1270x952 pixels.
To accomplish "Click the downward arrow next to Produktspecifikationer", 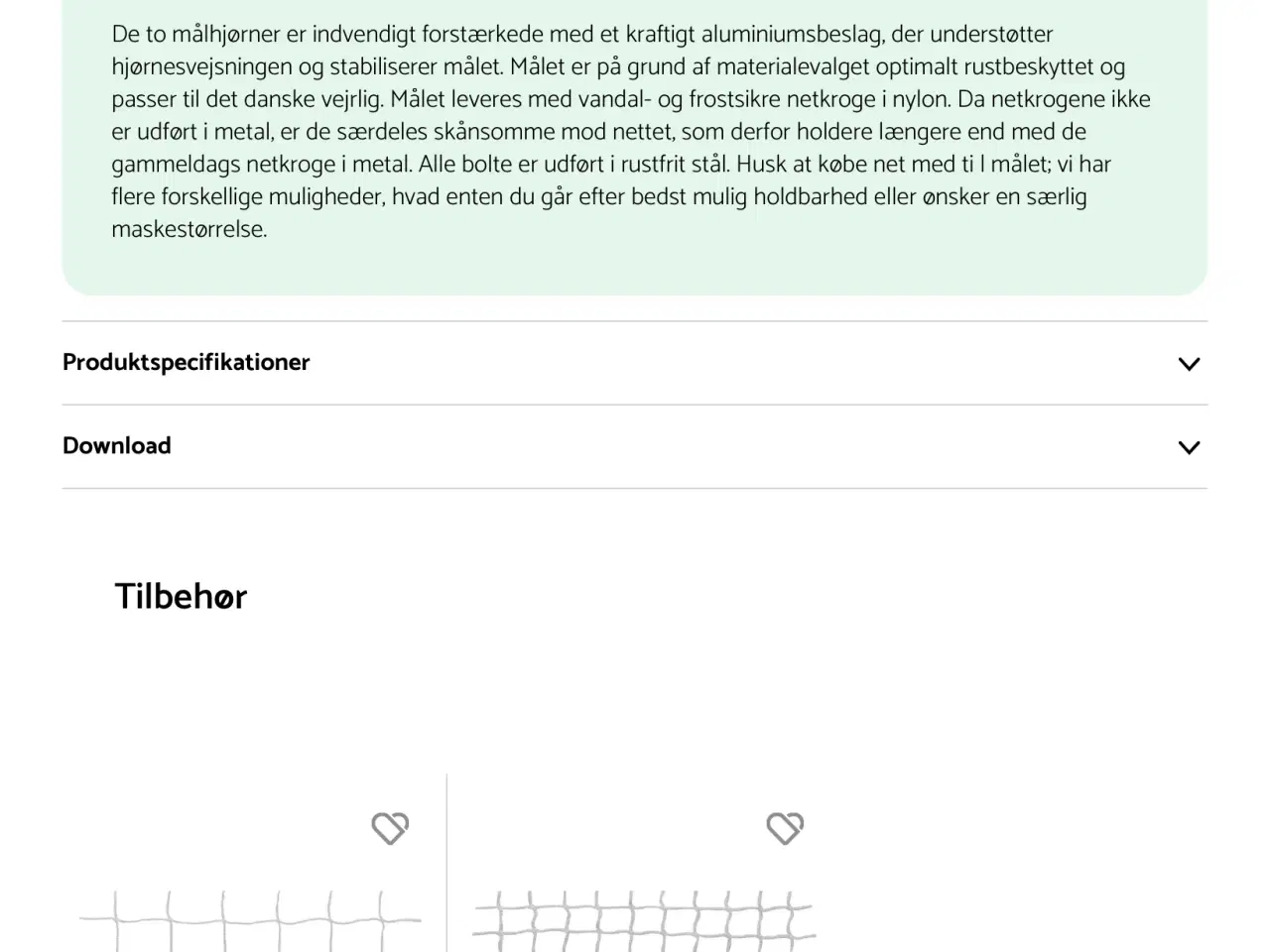I will [1189, 364].
